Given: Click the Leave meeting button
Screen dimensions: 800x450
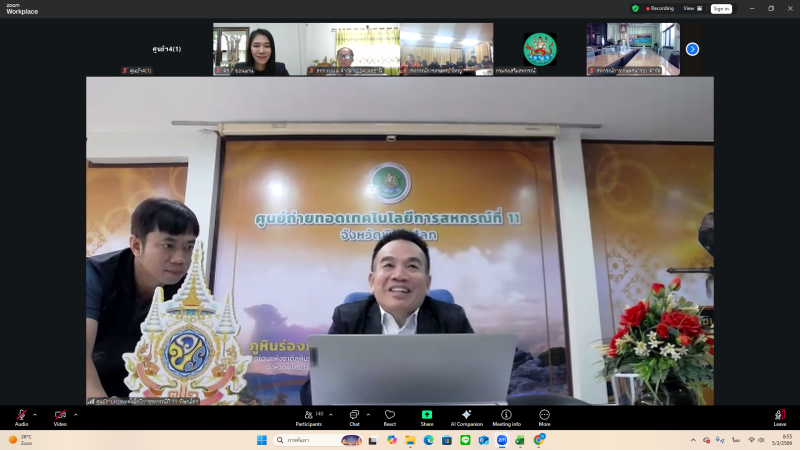Looking at the screenshot, I should click(x=780, y=415).
